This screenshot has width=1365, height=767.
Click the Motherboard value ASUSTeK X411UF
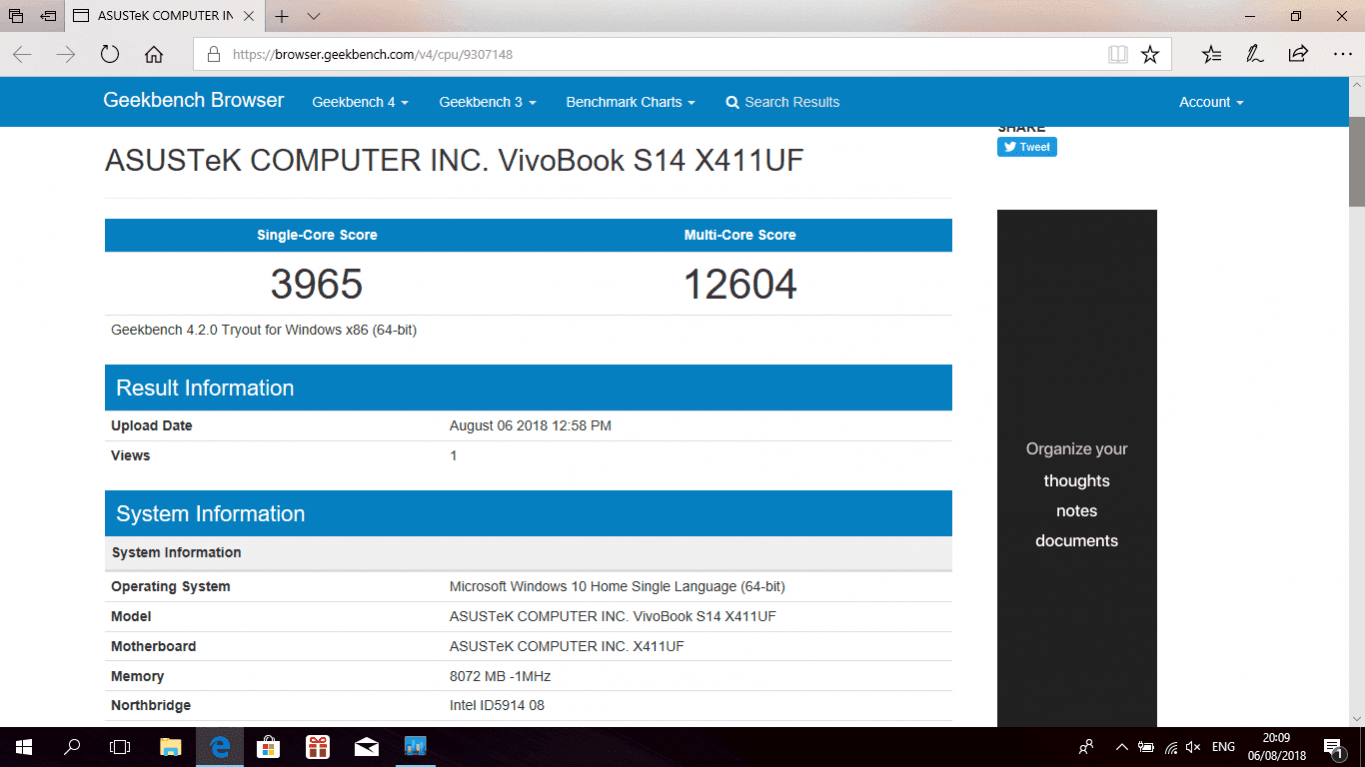[567, 647]
